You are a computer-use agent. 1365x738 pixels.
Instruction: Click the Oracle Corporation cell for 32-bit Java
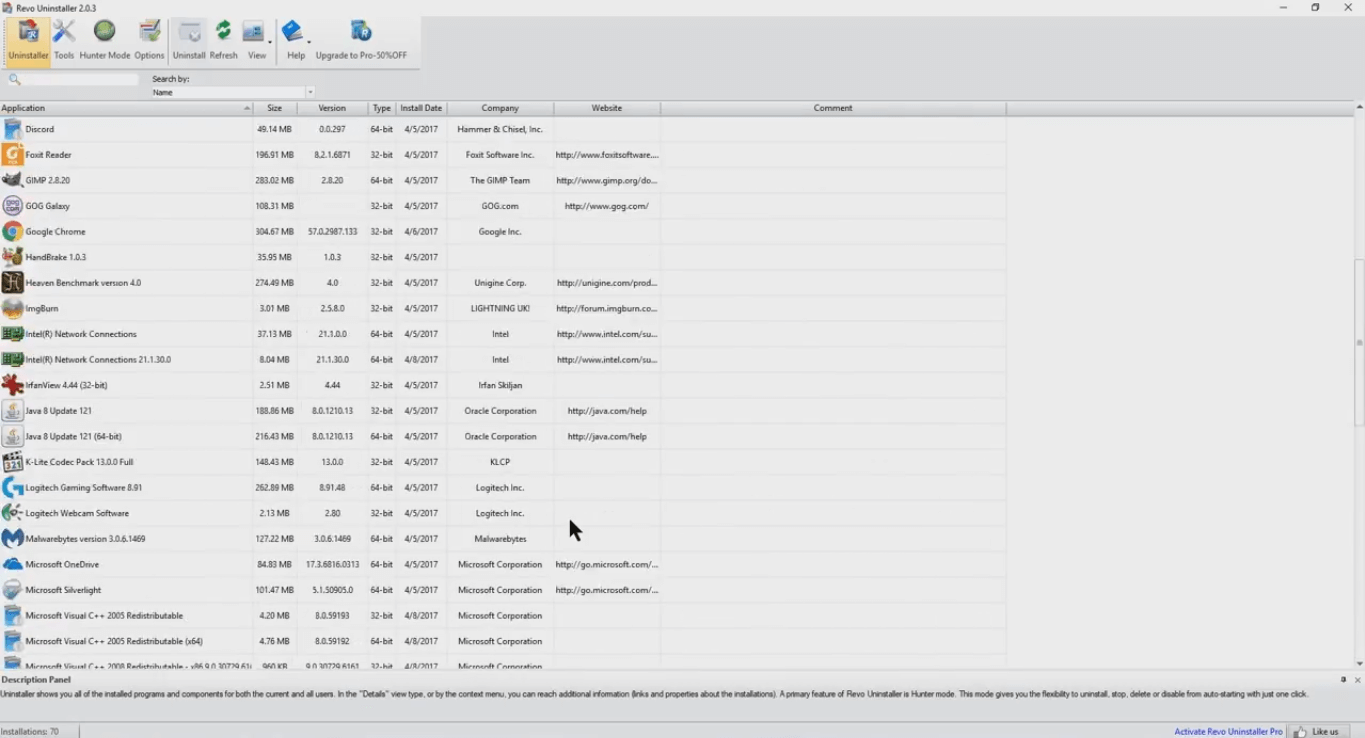click(x=500, y=411)
